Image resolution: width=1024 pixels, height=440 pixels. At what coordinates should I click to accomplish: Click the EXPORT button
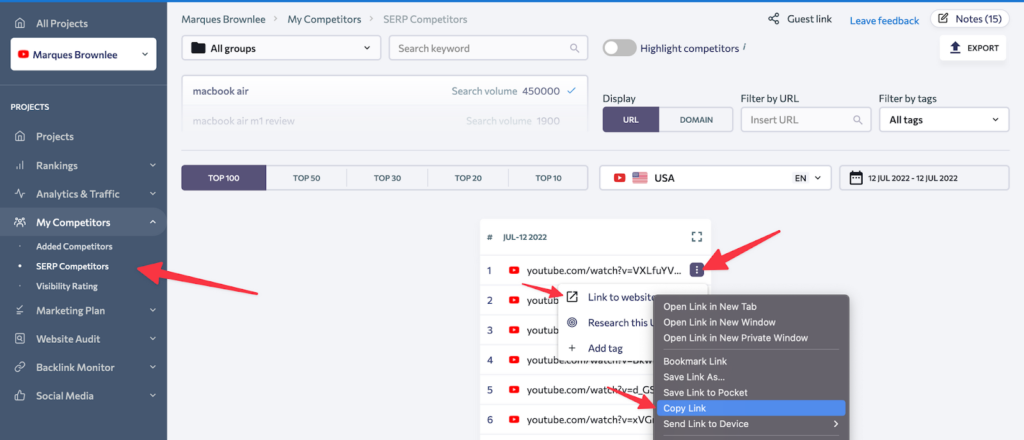pyautogui.click(x=973, y=48)
